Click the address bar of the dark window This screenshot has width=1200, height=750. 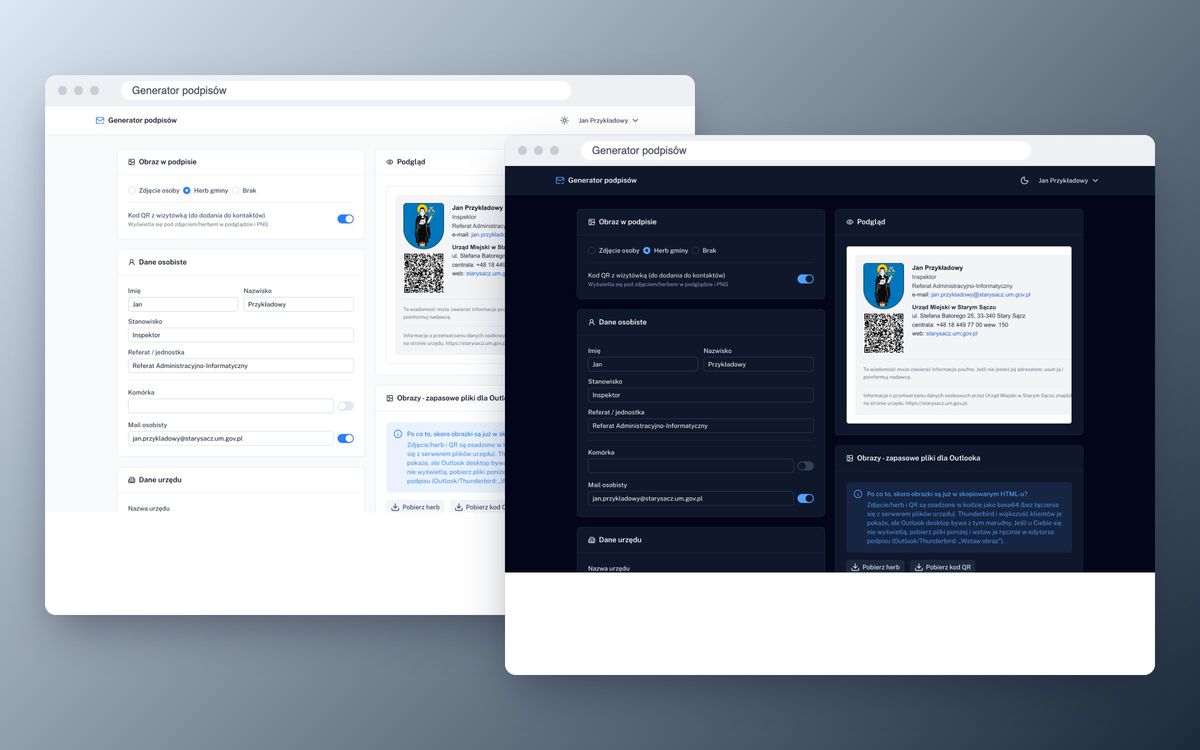tap(805, 150)
